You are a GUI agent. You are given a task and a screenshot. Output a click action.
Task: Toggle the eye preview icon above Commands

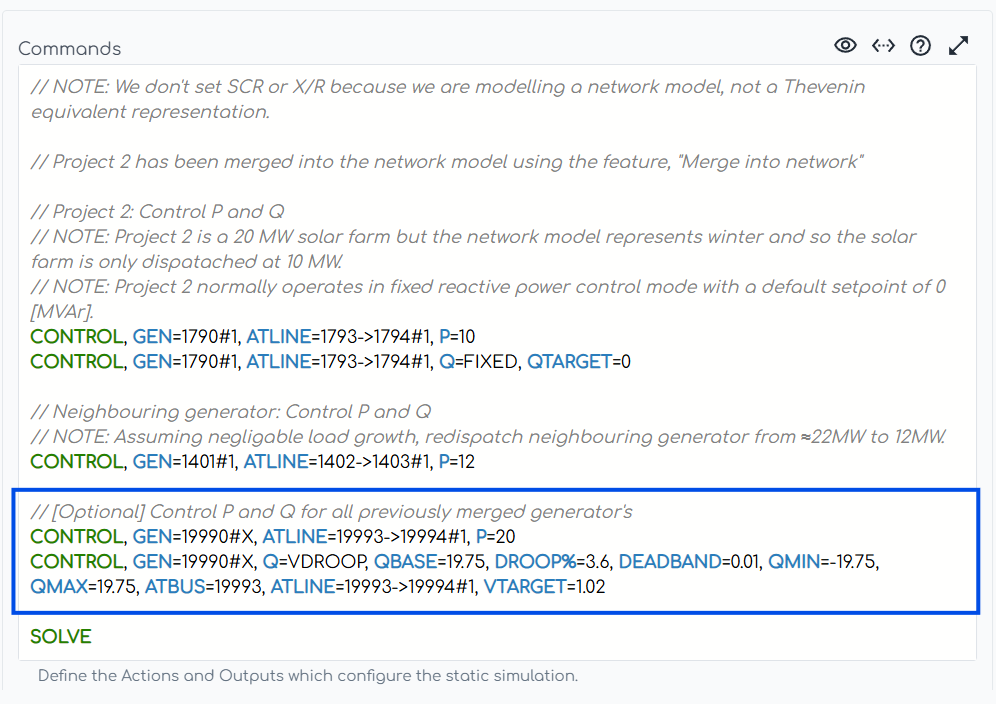(845, 45)
